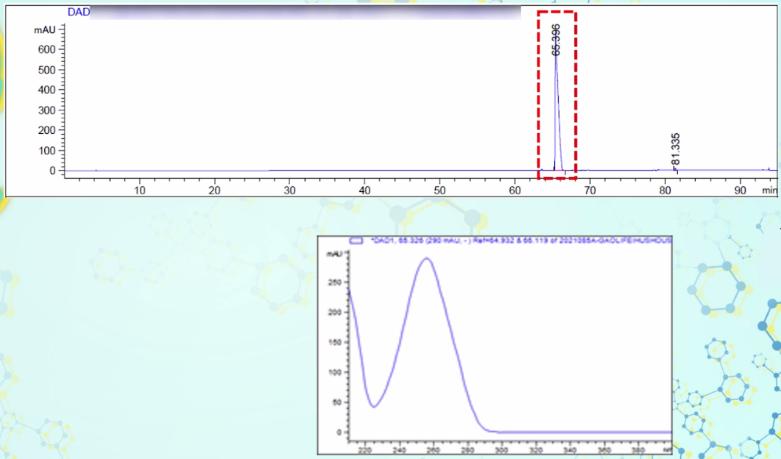The width and height of the screenshot is (781, 459).
Task: Click the min unit label on time axis
Action: (x=768, y=189)
